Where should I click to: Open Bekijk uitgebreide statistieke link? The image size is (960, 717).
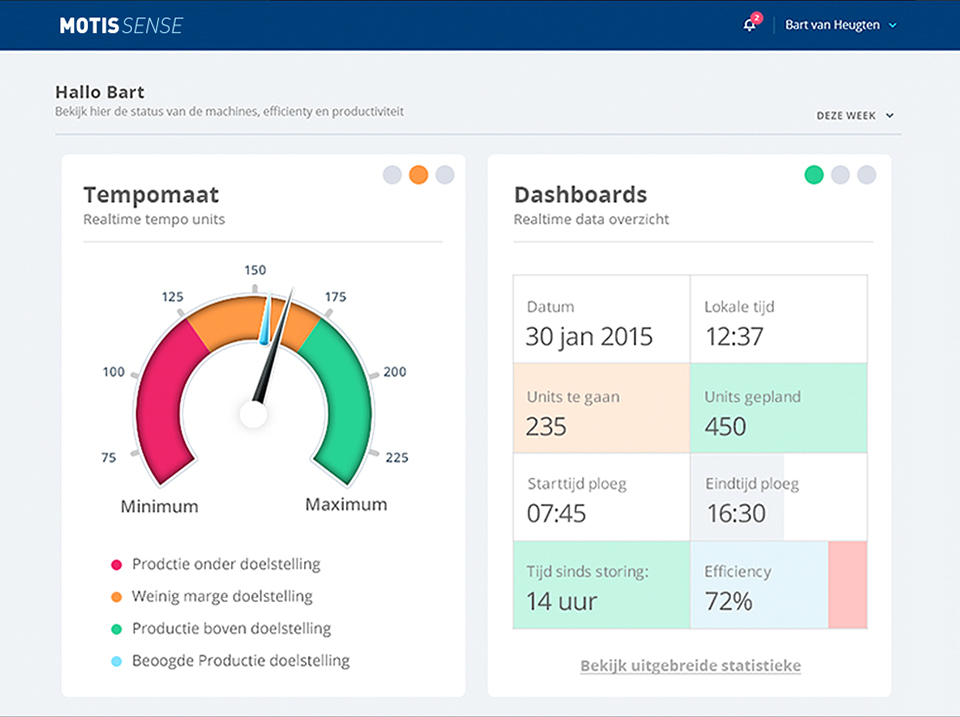[690, 666]
